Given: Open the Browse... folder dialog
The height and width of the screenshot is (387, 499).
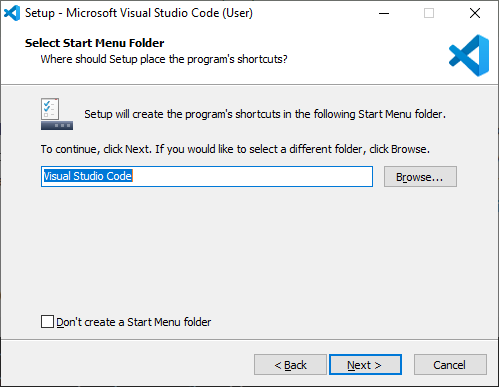Looking at the screenshot, I should [420, 177].
